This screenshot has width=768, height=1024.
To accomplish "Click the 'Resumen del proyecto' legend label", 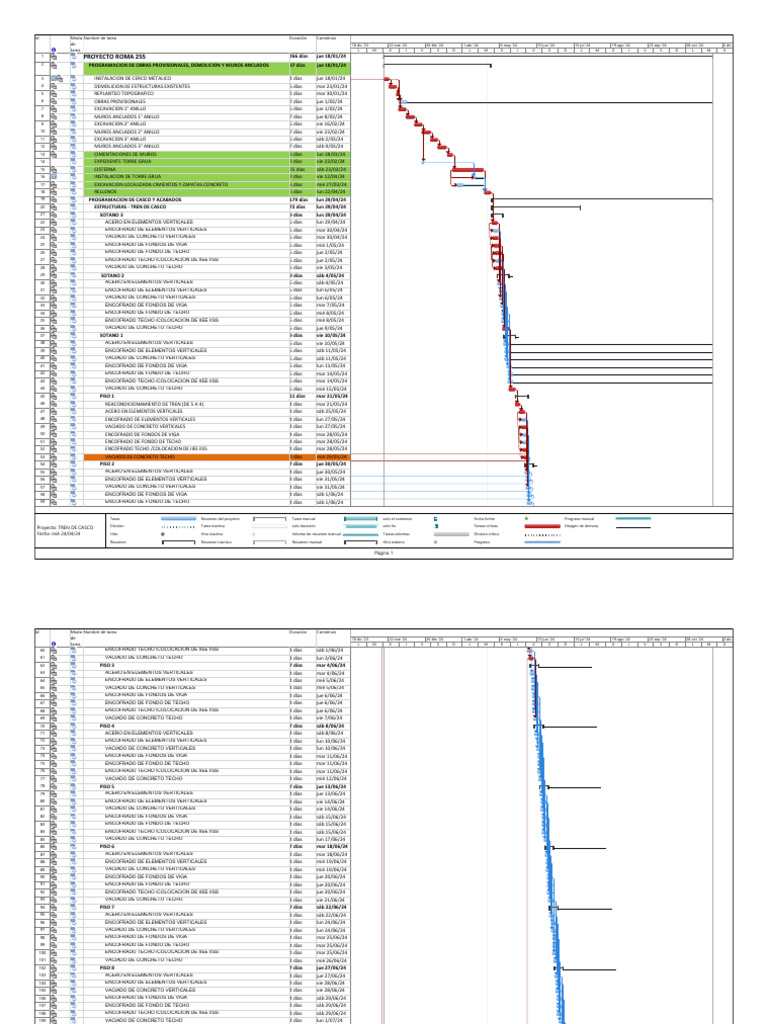I will (x=220, y=519).
